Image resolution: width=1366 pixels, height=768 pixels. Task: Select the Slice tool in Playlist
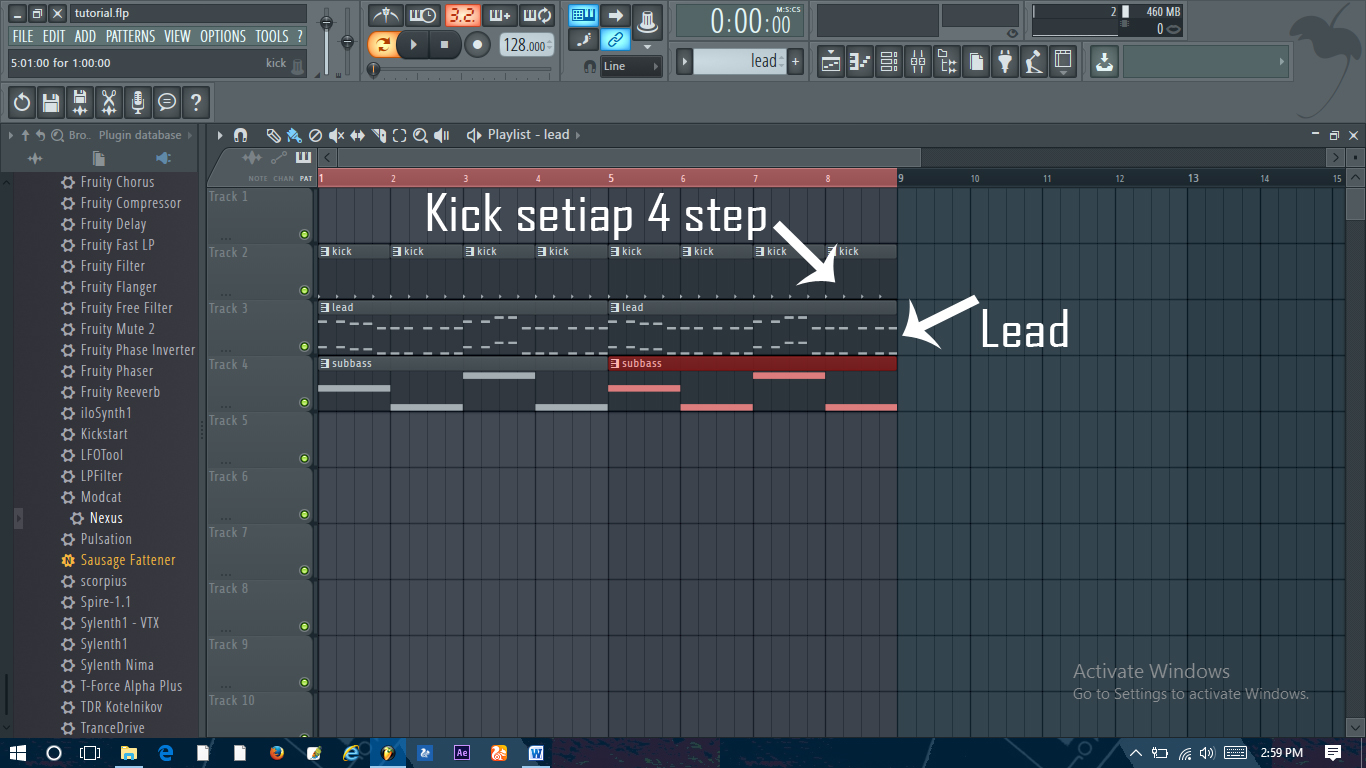pyautogui.click(x=379, y=135)
